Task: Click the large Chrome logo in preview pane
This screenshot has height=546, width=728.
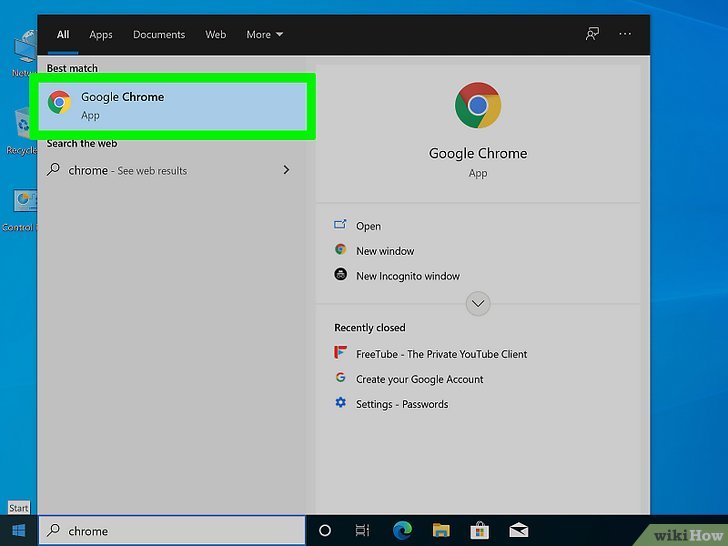Action: [477, 106]
